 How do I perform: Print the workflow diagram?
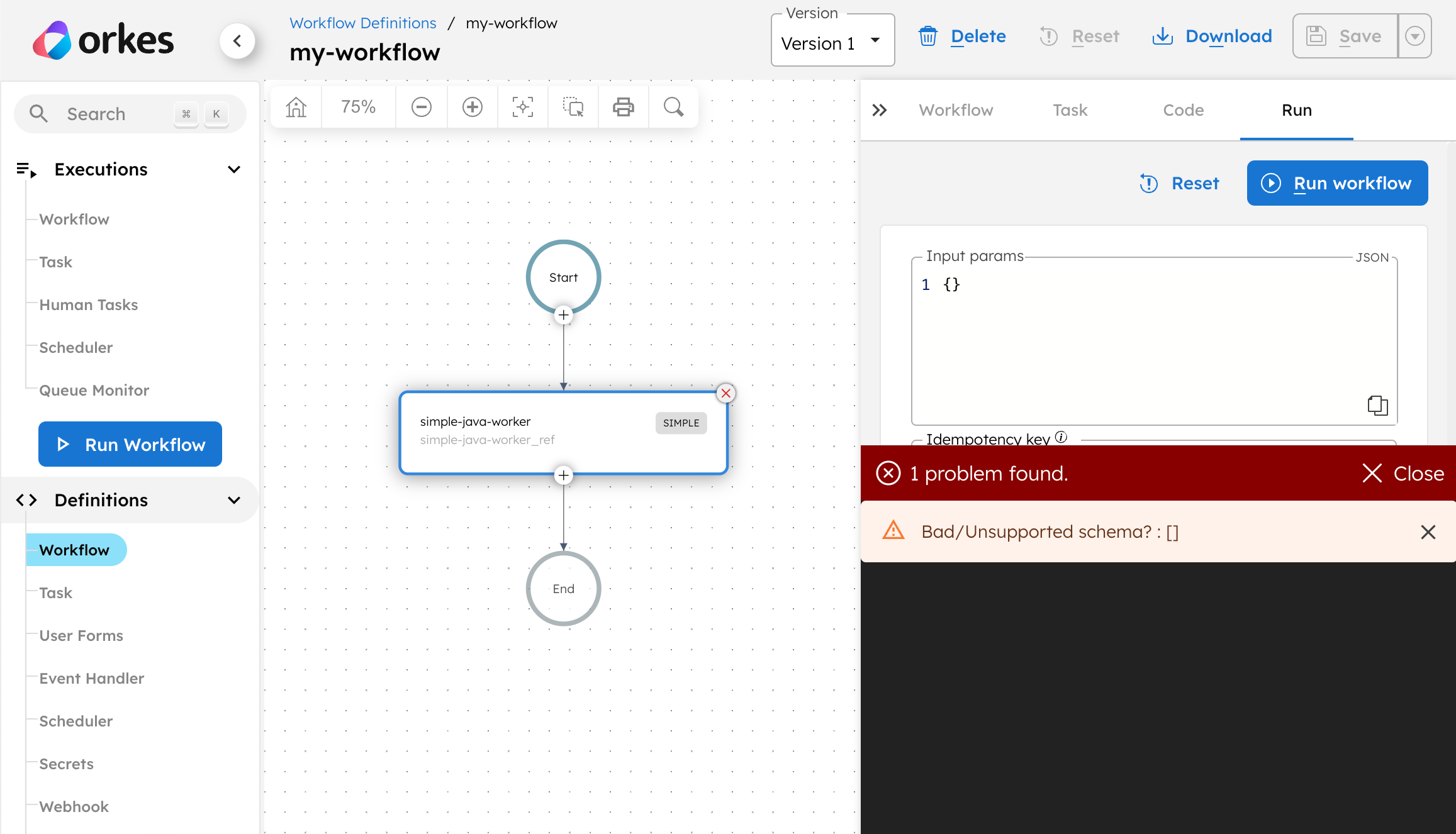click(x=624, y=107)
